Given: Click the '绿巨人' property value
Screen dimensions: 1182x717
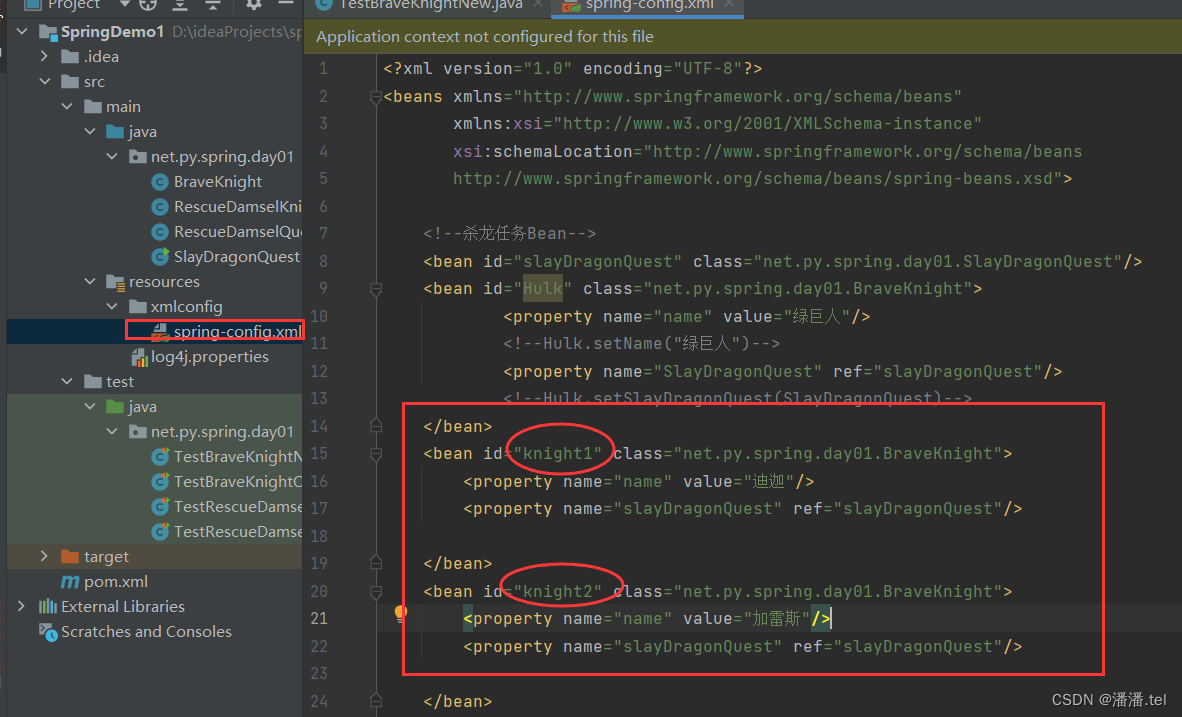Looking at the screenshot, I should (x=816, y=316).
